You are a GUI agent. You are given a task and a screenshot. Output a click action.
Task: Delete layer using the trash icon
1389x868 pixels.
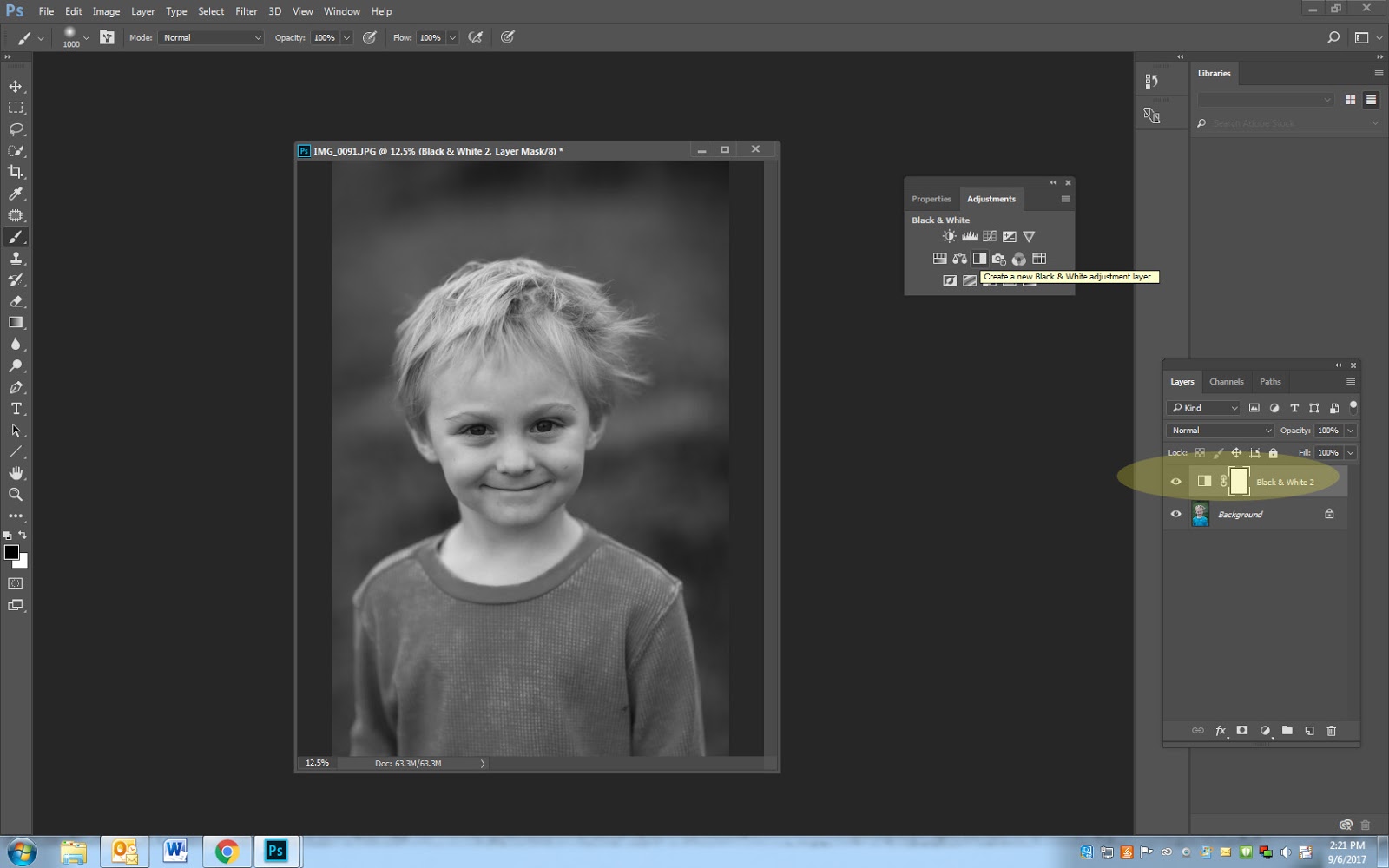pyautogui.click(x=1333, y=731)
